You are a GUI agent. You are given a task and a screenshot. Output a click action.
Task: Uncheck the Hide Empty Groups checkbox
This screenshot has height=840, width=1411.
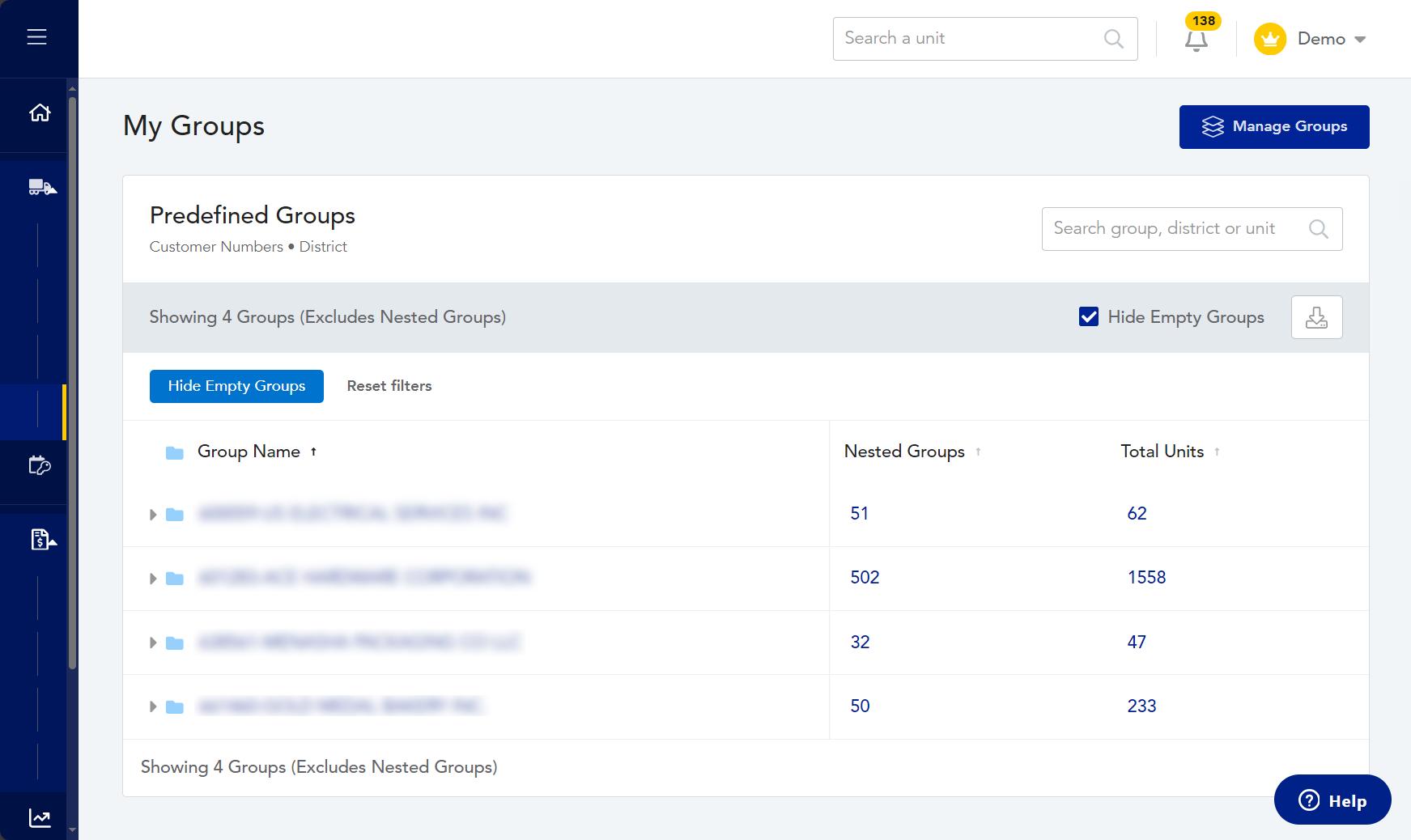point(1089,317)
